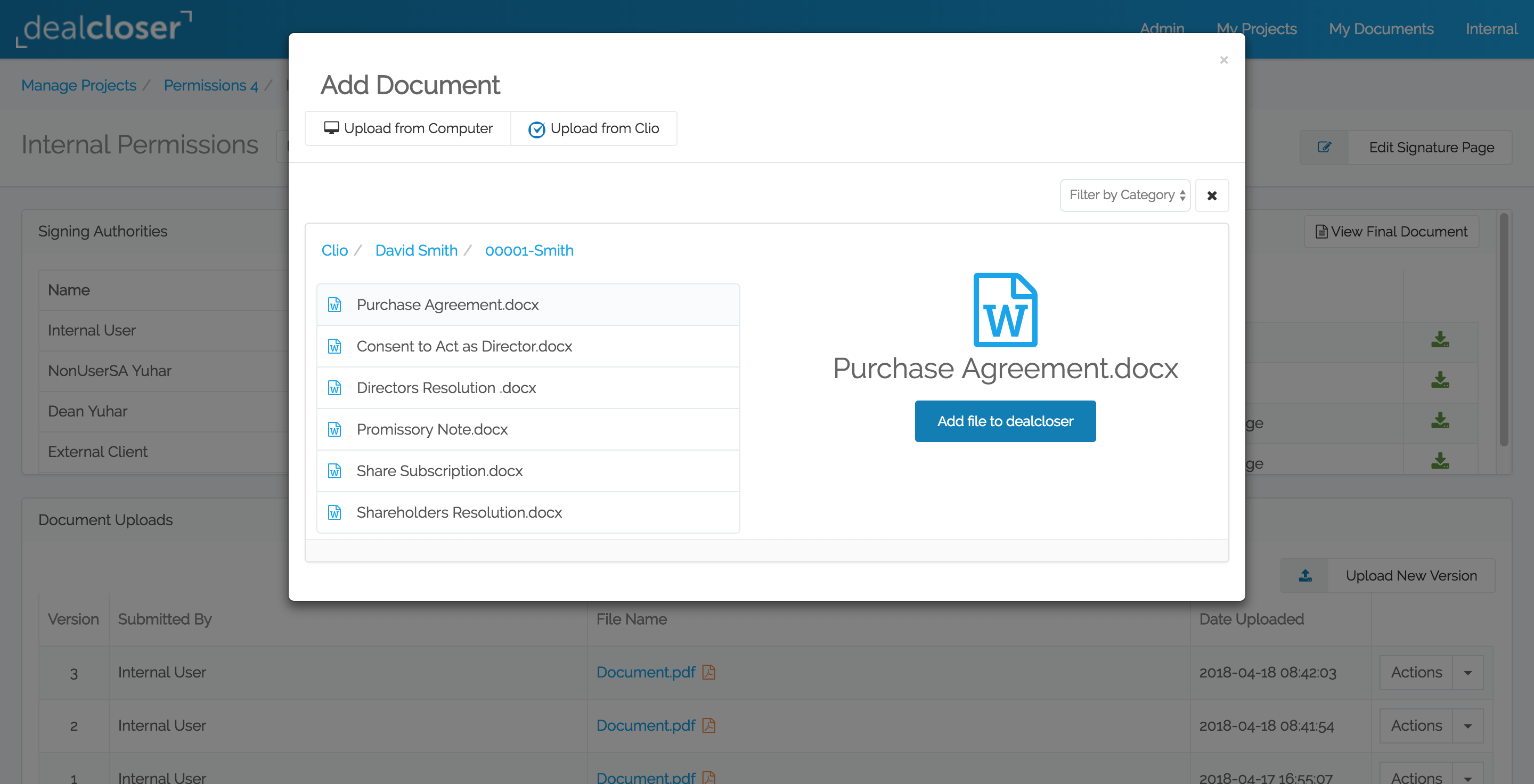Open David Smith breadcrumb folder
1534x784 pixels.
[416, 251]
